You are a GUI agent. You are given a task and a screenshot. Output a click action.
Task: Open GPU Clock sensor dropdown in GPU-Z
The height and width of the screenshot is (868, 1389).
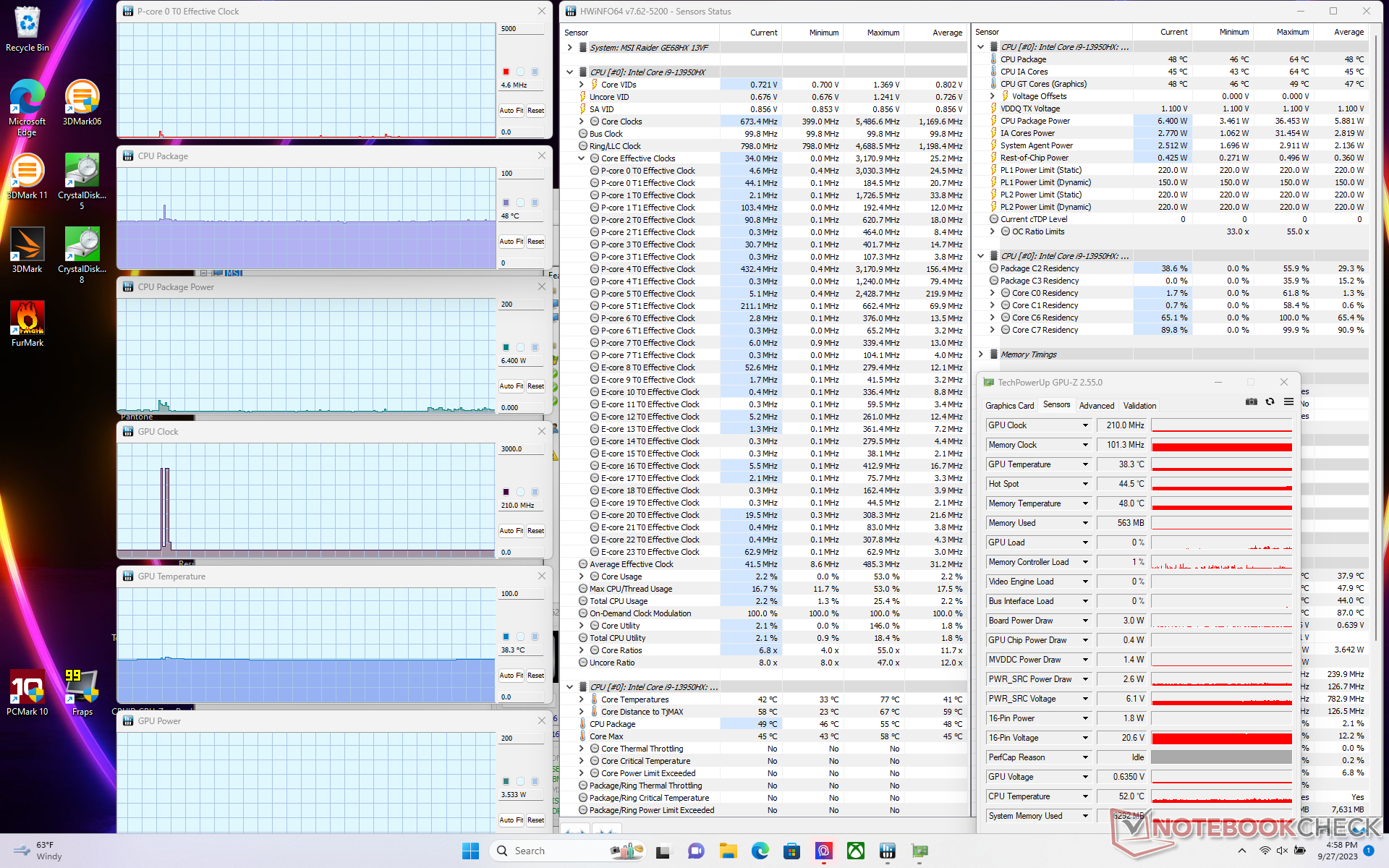pos(1085,425)
